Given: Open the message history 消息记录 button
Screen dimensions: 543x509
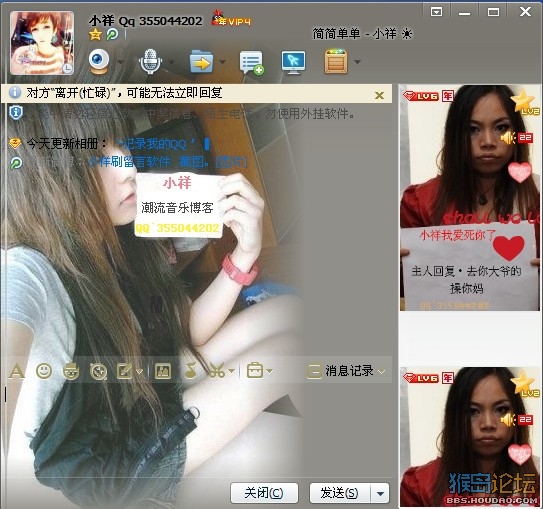Looking at the screenshot, I should 340,371.
